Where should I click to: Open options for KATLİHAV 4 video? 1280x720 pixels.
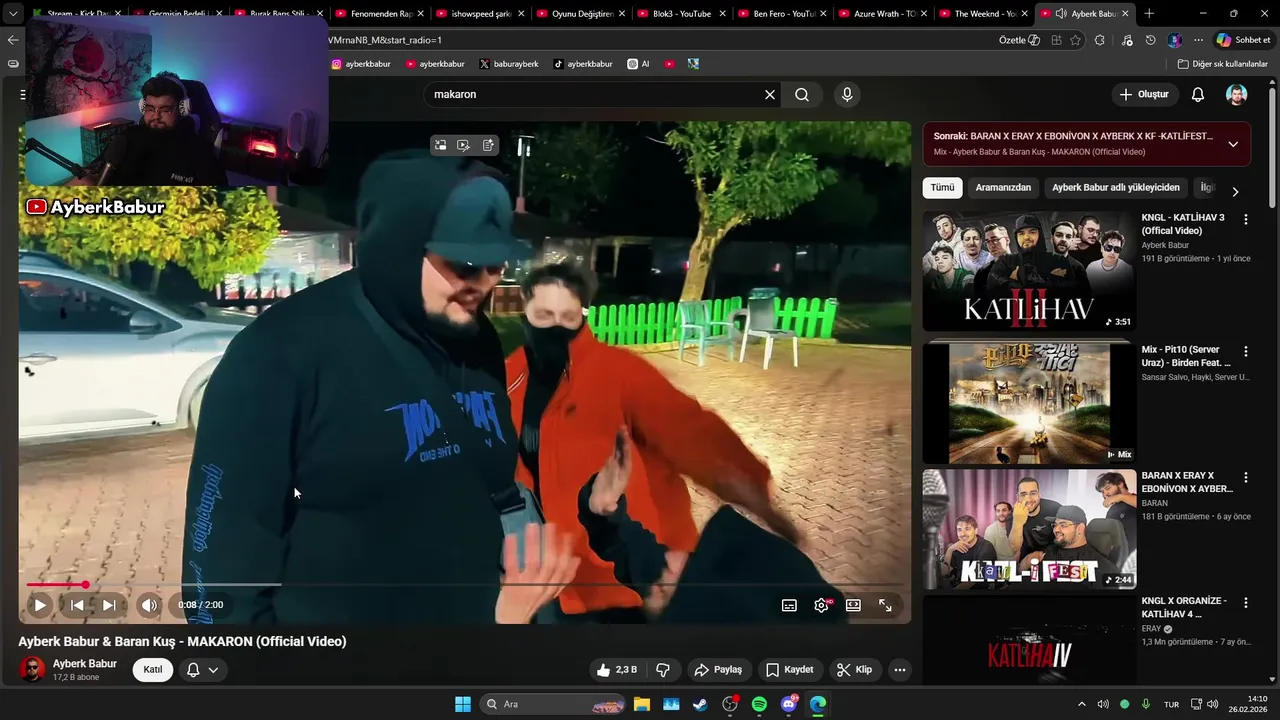[1246, 603]
